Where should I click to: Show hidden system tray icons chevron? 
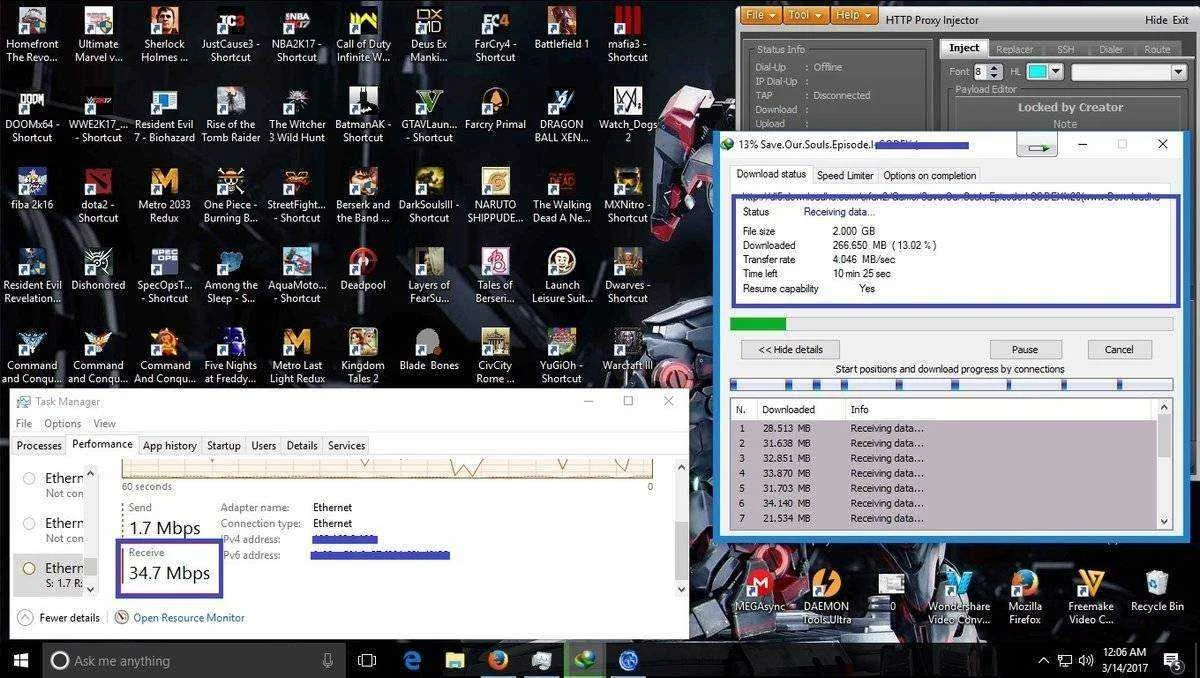coord(1044,660)
